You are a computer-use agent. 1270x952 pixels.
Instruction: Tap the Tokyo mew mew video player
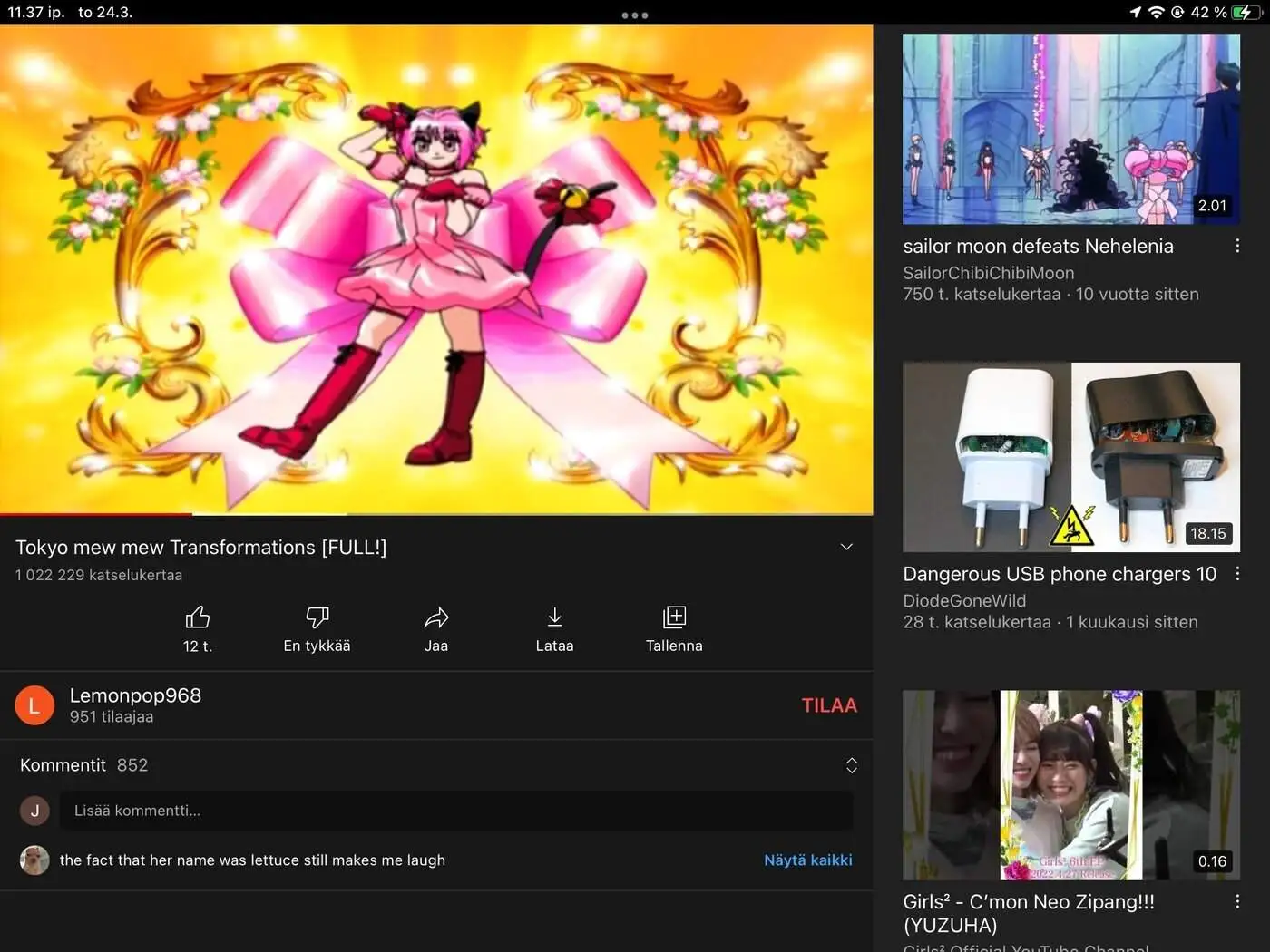(436, 269)
